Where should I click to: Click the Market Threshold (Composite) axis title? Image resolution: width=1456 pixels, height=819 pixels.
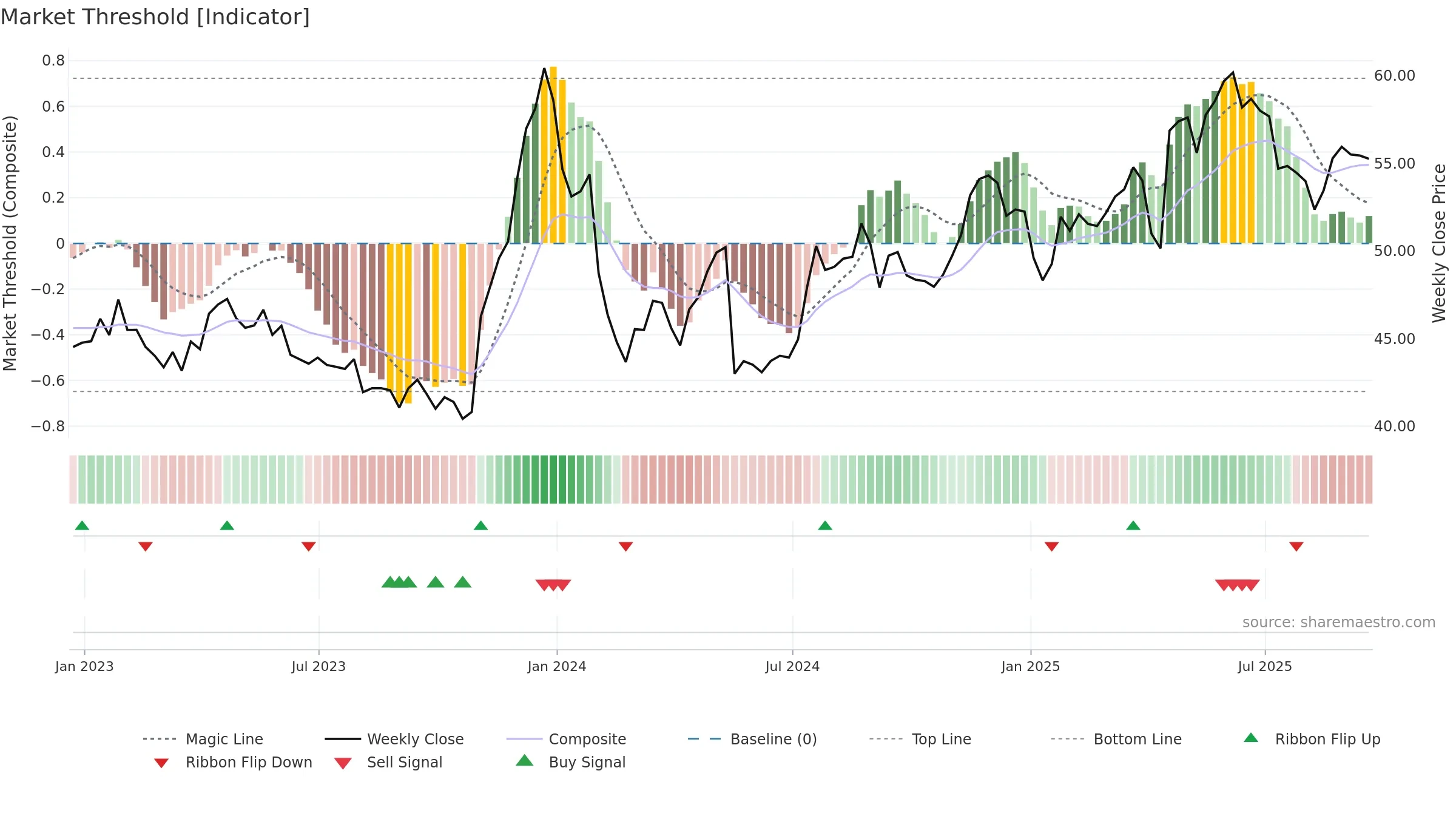10,243
